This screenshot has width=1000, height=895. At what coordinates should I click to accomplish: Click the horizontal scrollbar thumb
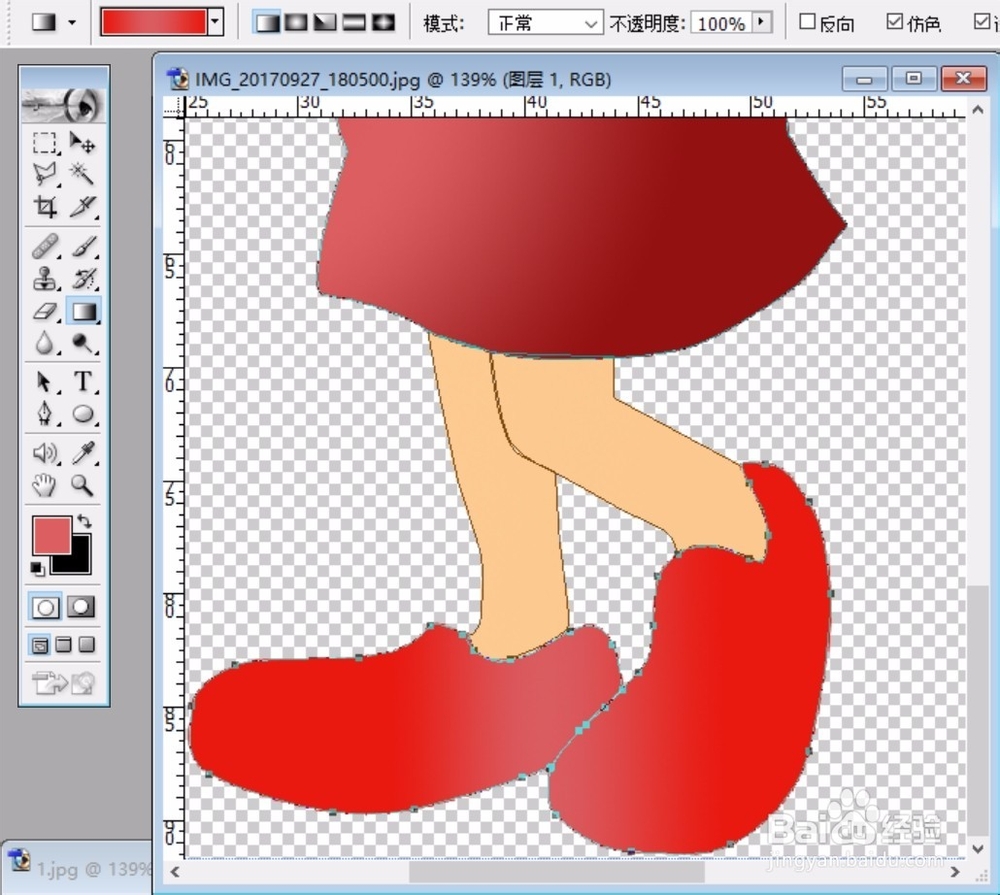[557, 871]
